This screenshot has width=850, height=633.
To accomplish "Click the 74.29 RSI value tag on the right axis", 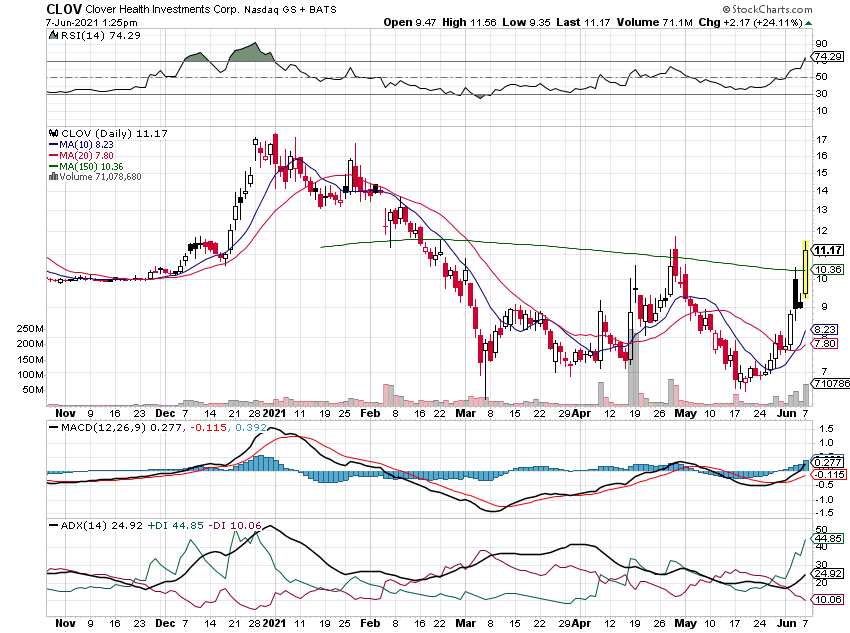I will 828,56.
